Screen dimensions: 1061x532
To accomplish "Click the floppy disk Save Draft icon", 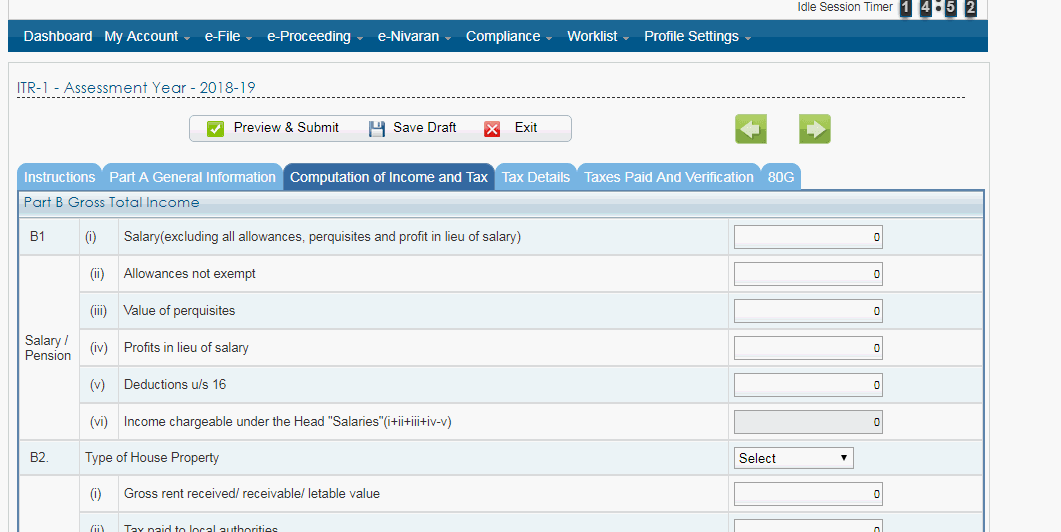I will click(377, 129).
